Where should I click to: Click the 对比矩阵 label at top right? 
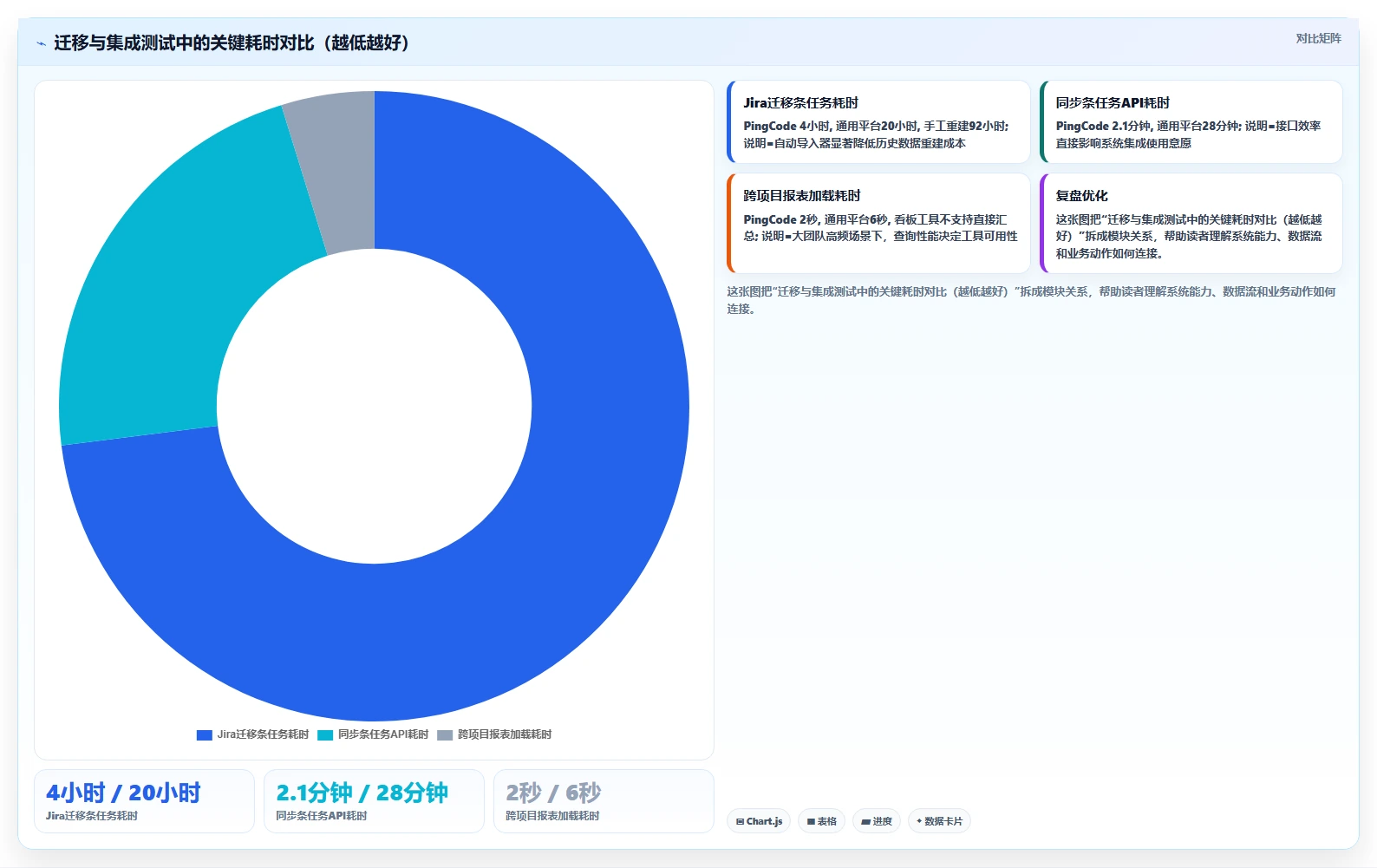(1318, 38)
